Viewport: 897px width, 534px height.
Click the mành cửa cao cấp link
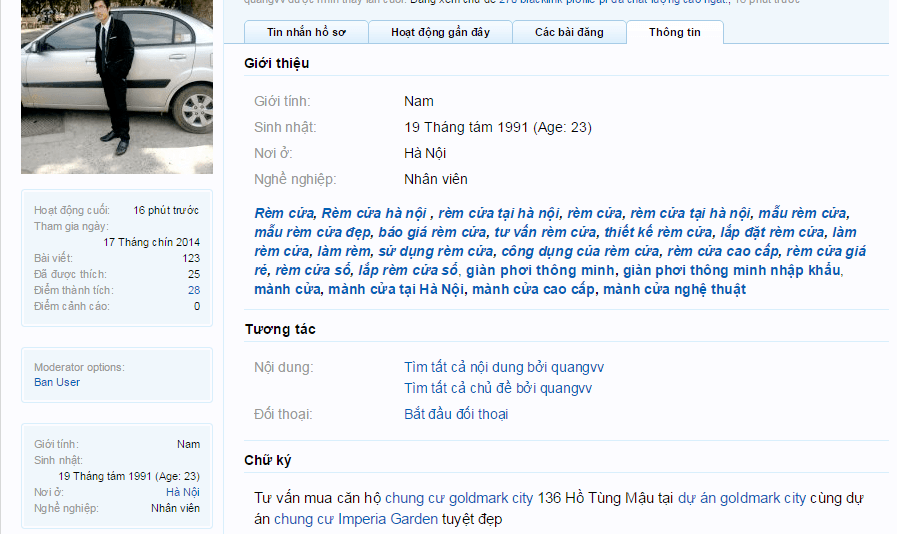point(533,289)
